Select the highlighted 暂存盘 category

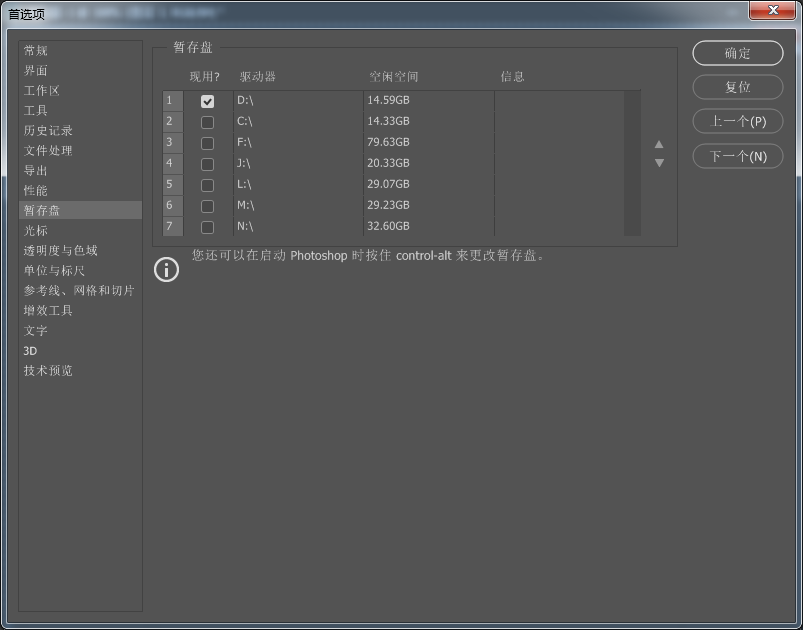click(80, 211)
